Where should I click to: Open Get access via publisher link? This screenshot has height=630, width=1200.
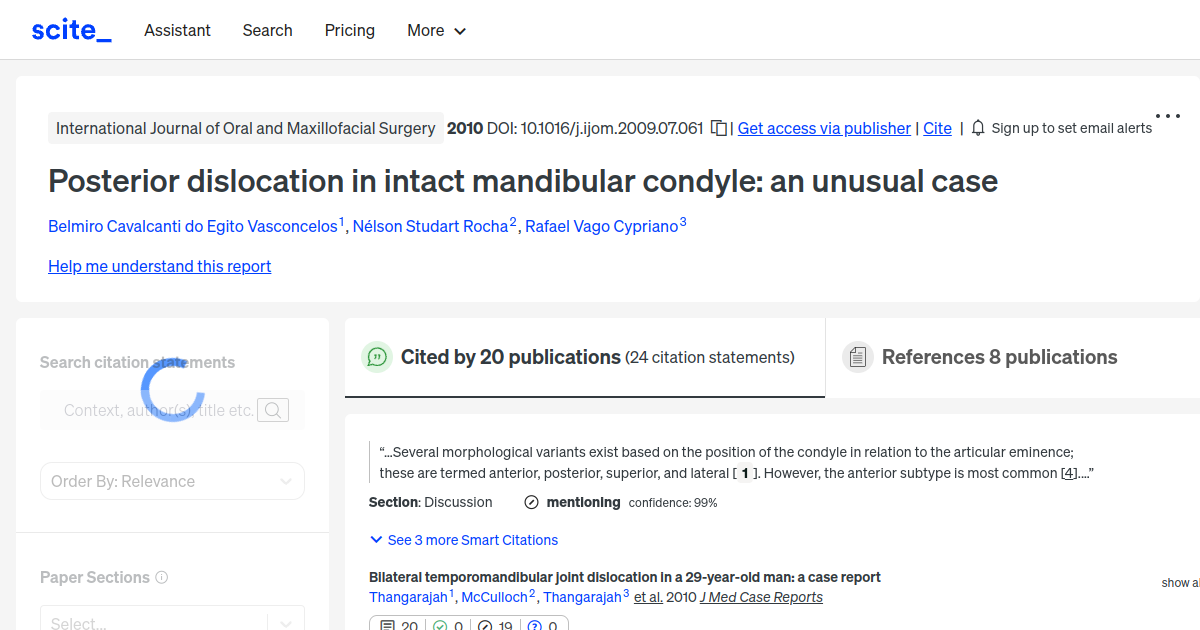(x=823, y=128)
